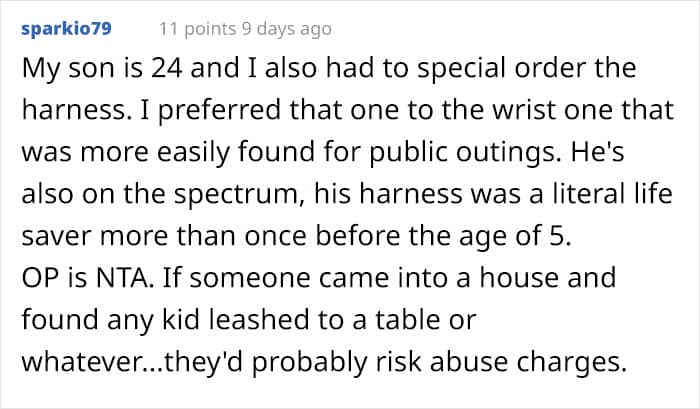Click the '11 points' score text
This screenshot has height=409, width=700.
pyautogui.click(x=198, y=29)
